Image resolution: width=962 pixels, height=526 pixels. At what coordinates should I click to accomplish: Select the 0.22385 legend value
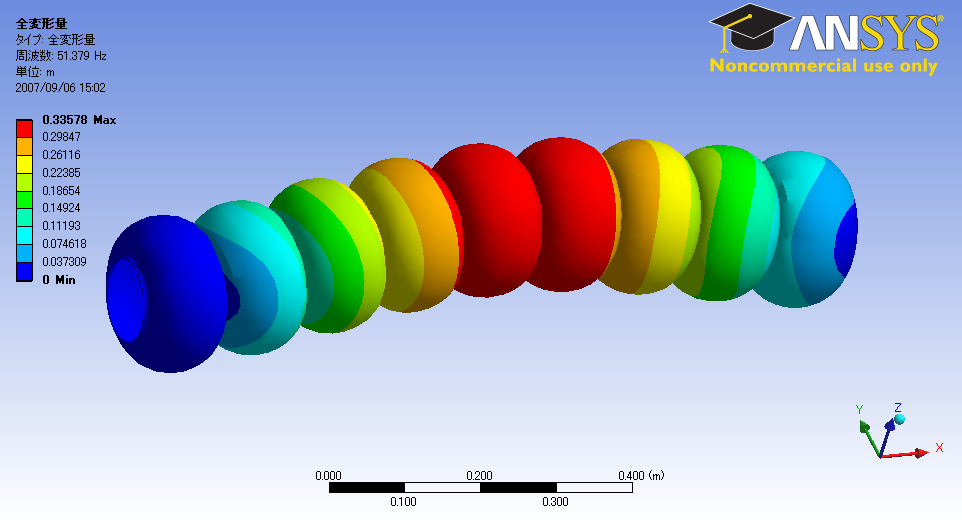click(61, 172)
